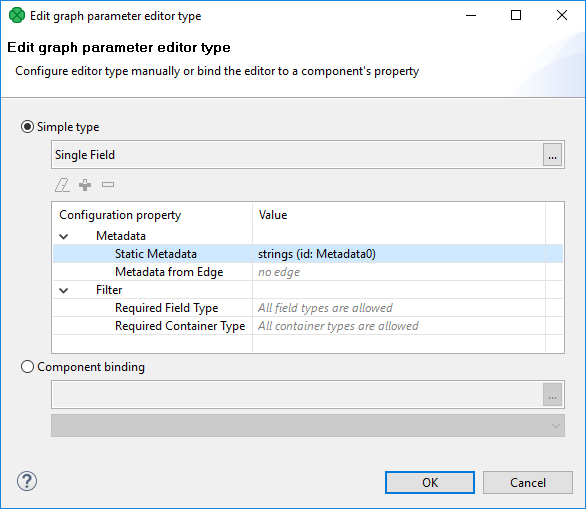Select the Static Metadata row
The image size is (586, 509).
(308, 254)
